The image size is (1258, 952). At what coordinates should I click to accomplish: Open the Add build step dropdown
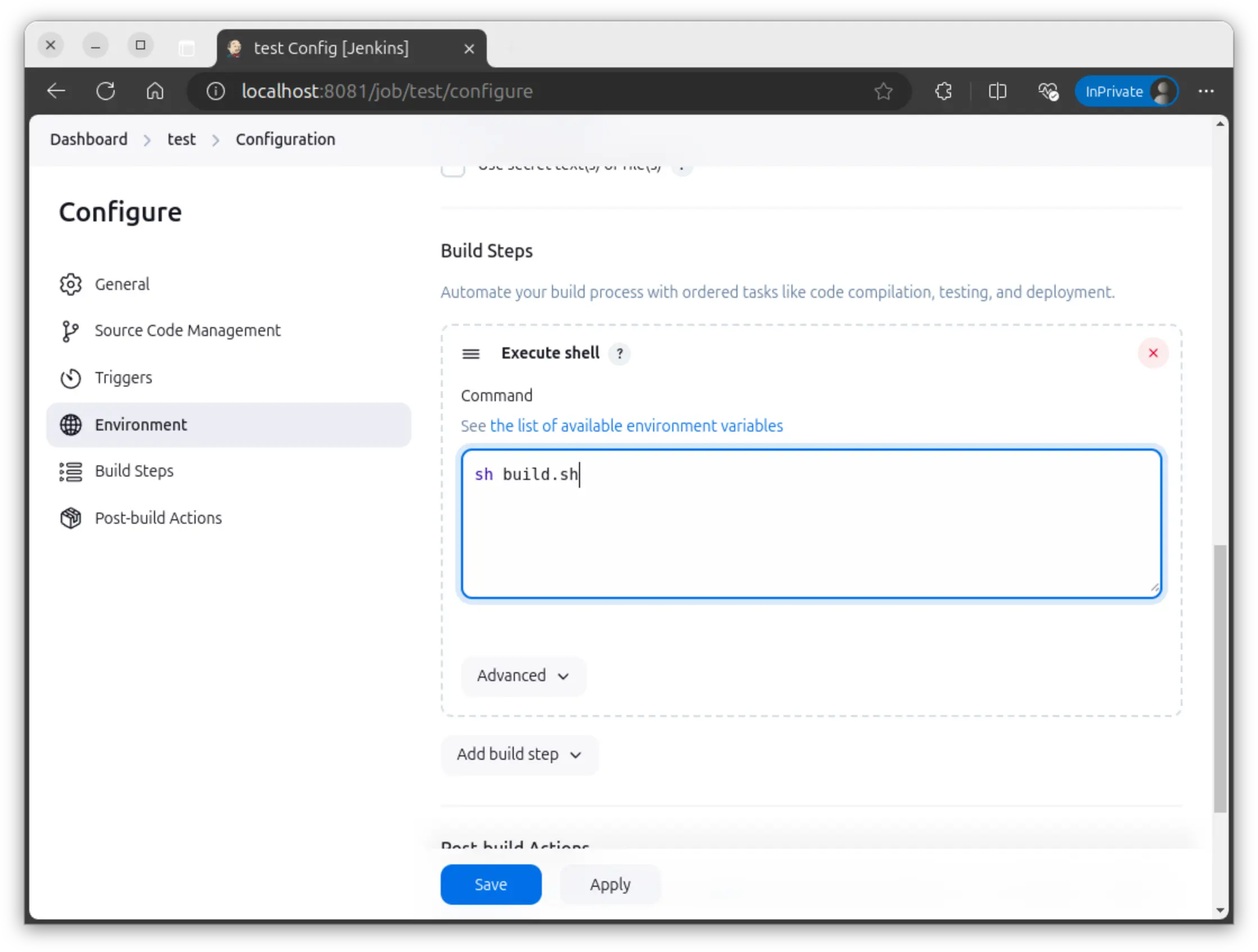coord(519,755)
